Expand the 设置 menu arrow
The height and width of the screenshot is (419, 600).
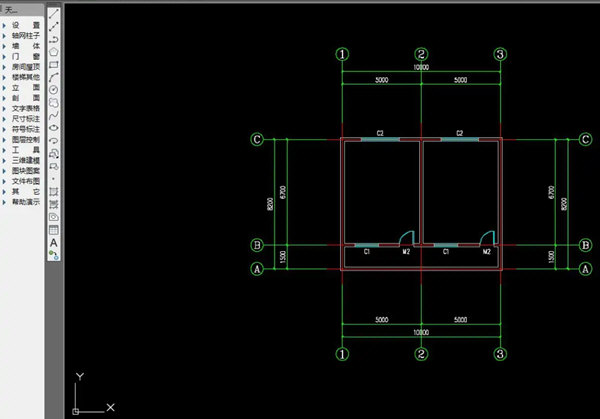(x=4, y=25)
